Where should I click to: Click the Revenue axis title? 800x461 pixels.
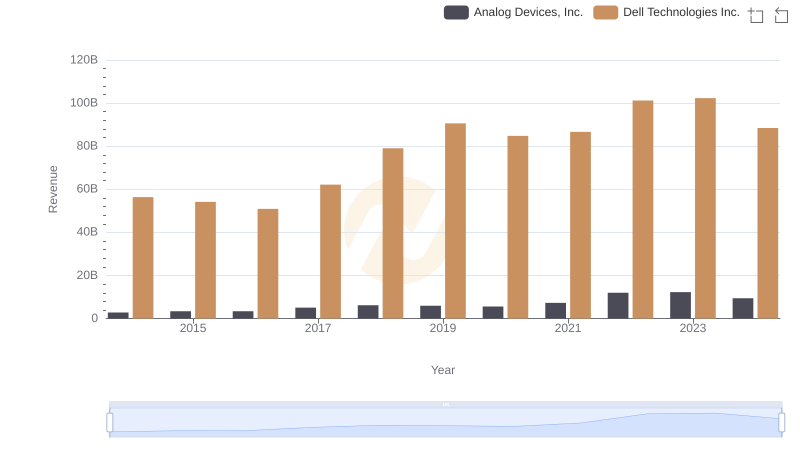coord(53,189)
